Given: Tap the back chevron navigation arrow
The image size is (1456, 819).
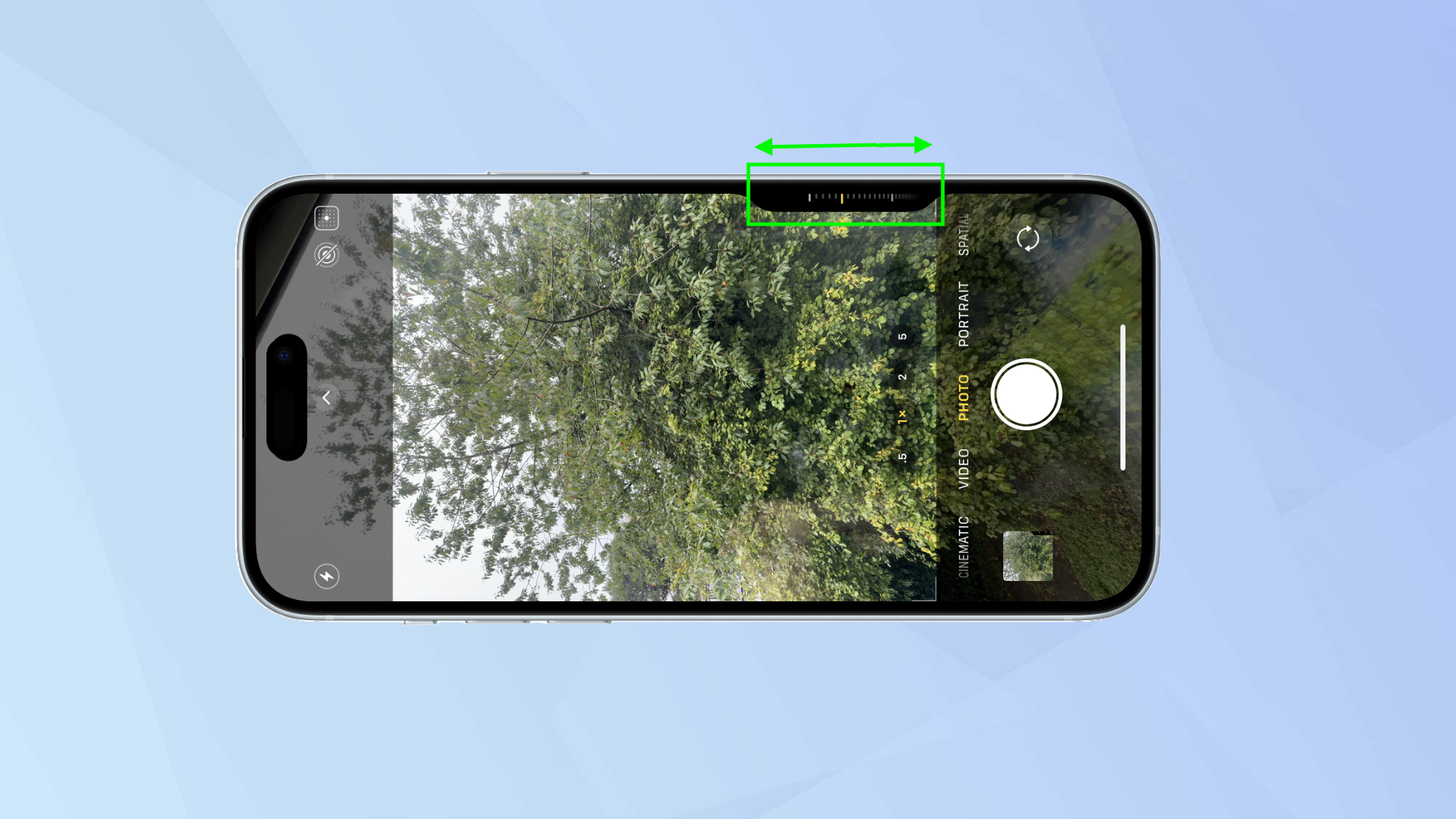Looking at the screenshot, I should (326, 396).
